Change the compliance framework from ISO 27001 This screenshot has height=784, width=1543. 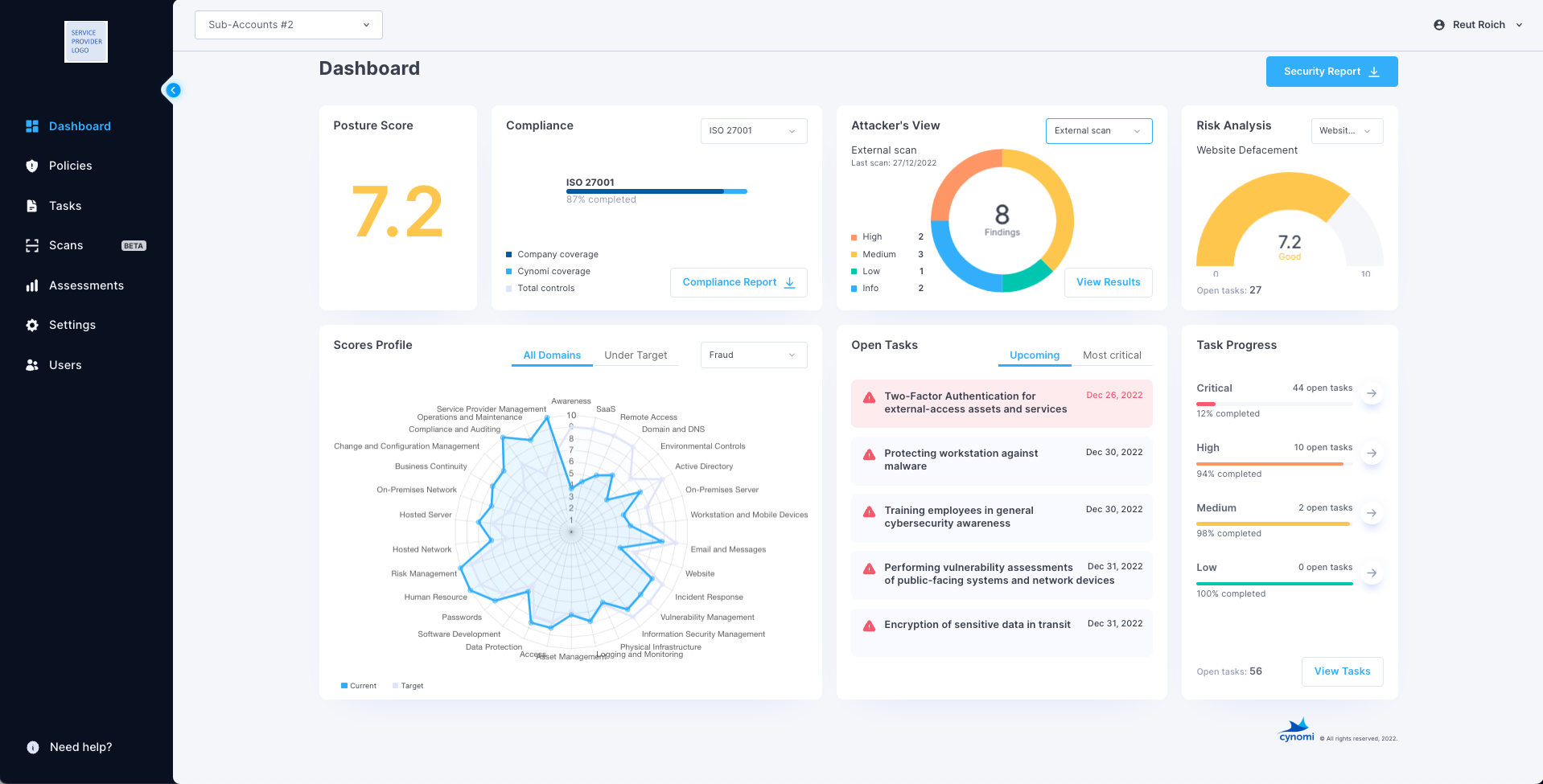pyautogui.click(x=752, y=131)
